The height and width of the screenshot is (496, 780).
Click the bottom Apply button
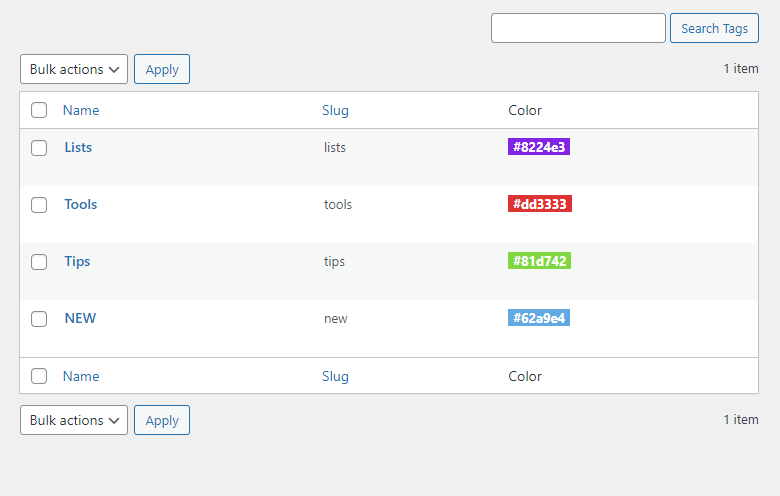coord(162,420)
